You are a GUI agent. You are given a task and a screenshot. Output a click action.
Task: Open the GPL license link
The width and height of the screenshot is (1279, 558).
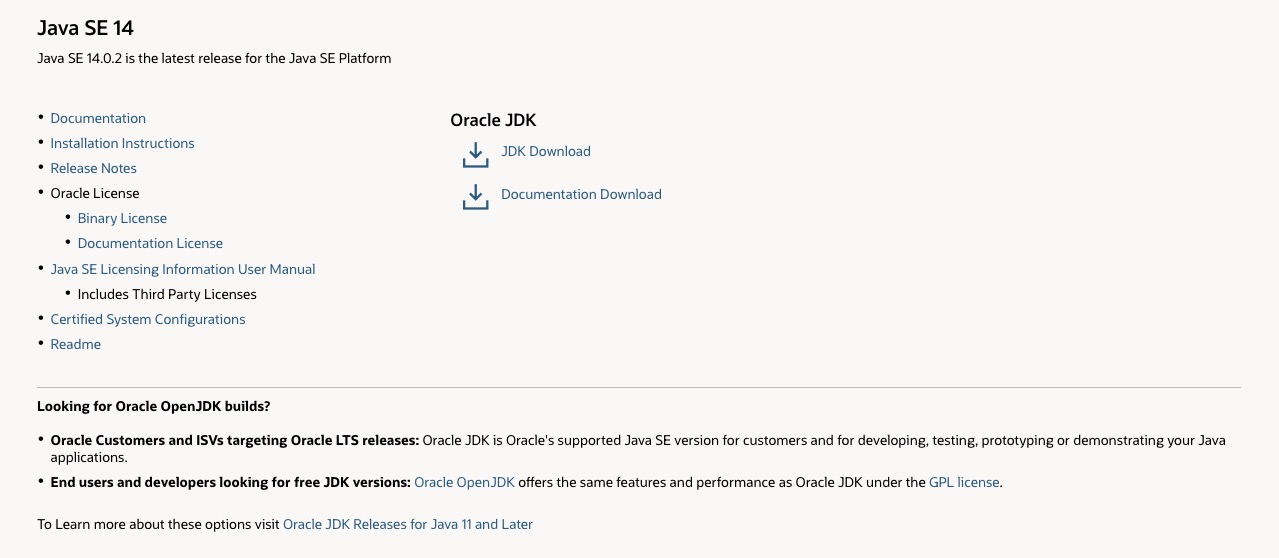pyautogui.click(x=964, y=482)
